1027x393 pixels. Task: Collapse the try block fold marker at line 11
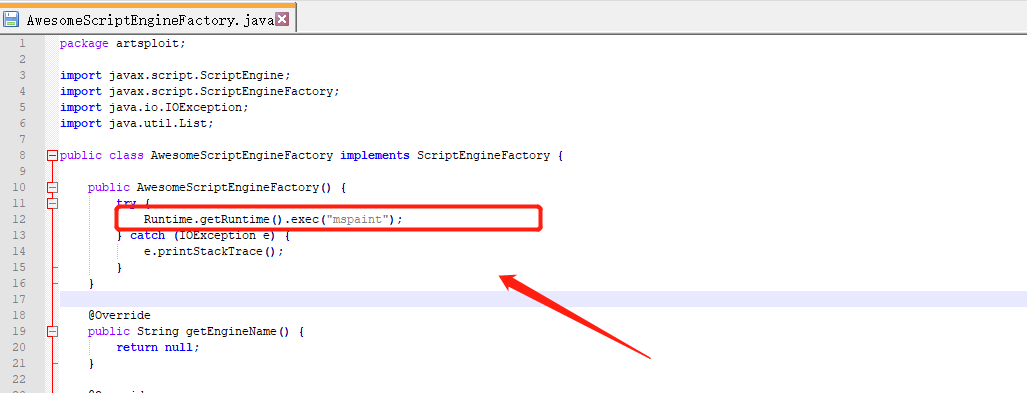click(x=52, y=204)
